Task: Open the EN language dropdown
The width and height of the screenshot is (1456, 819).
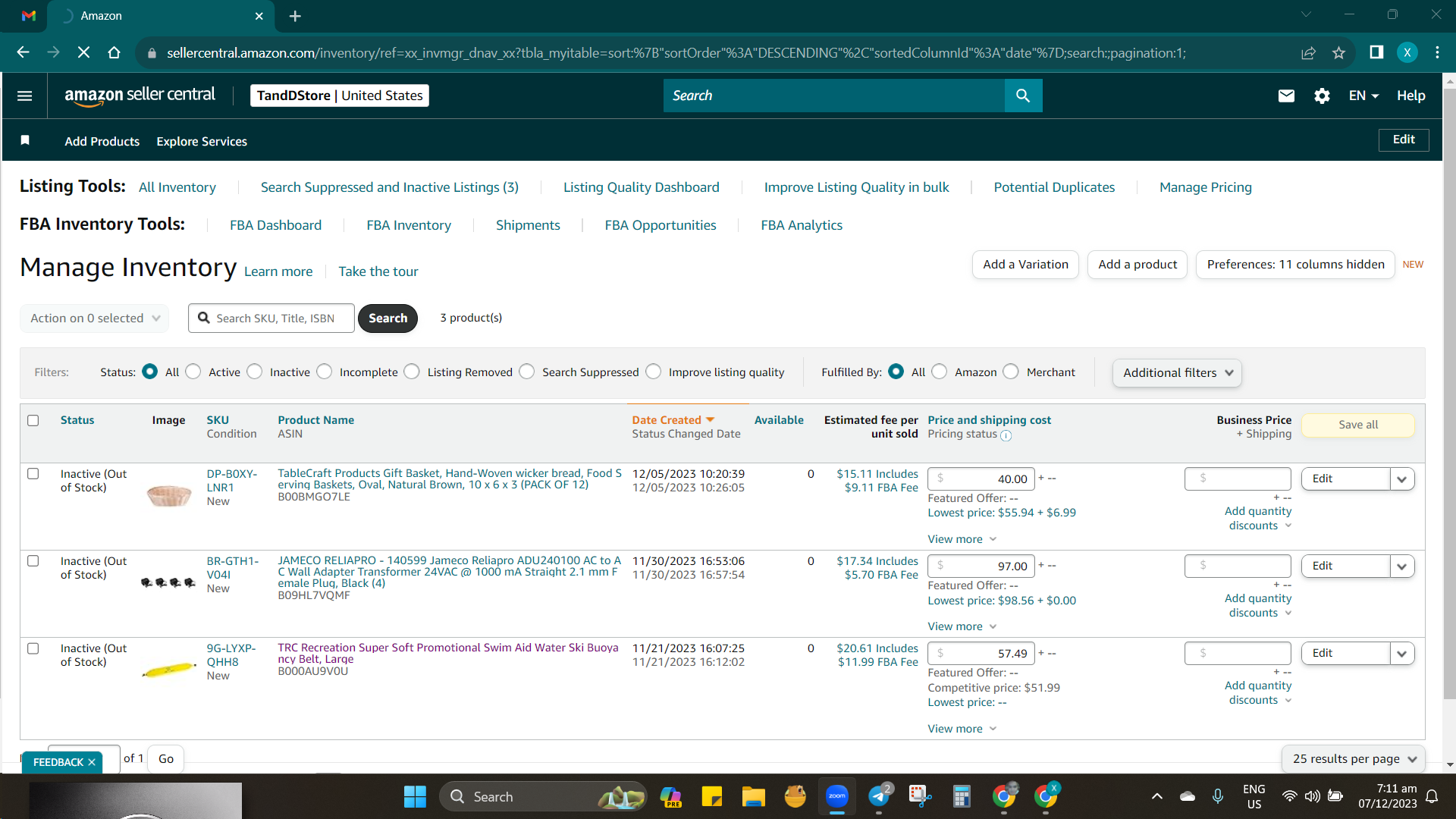Action: (x=1363, y=96)
